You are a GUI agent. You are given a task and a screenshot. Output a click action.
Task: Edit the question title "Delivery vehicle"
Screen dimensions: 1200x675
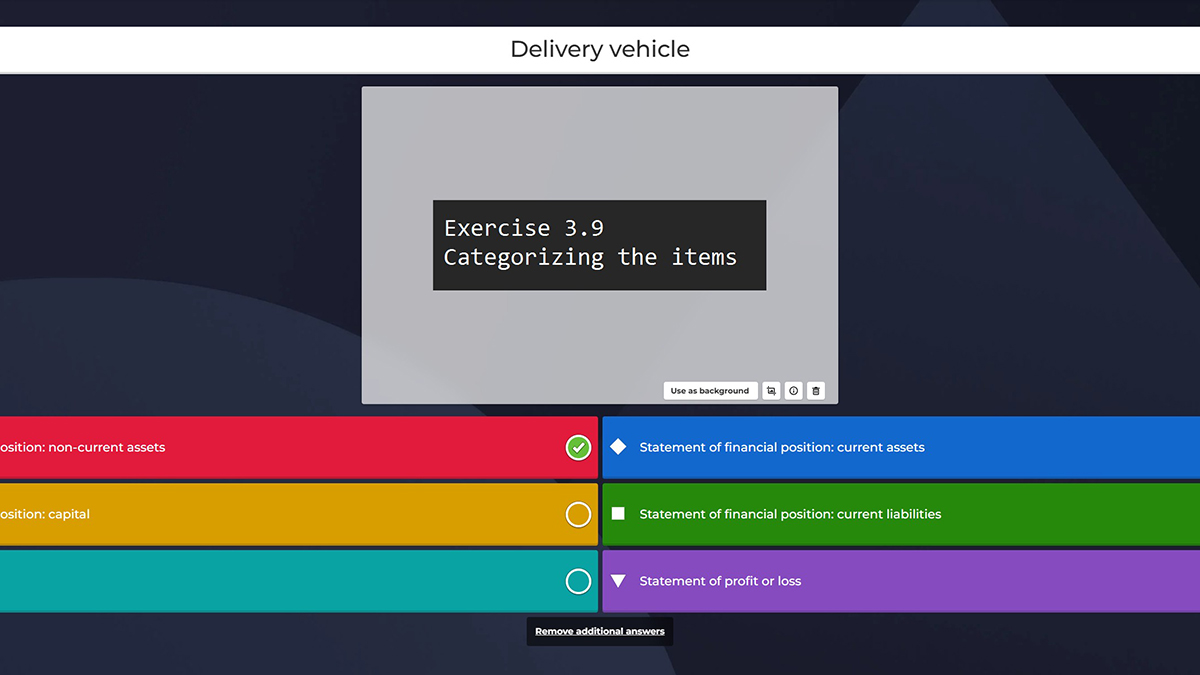coord(600,49)
